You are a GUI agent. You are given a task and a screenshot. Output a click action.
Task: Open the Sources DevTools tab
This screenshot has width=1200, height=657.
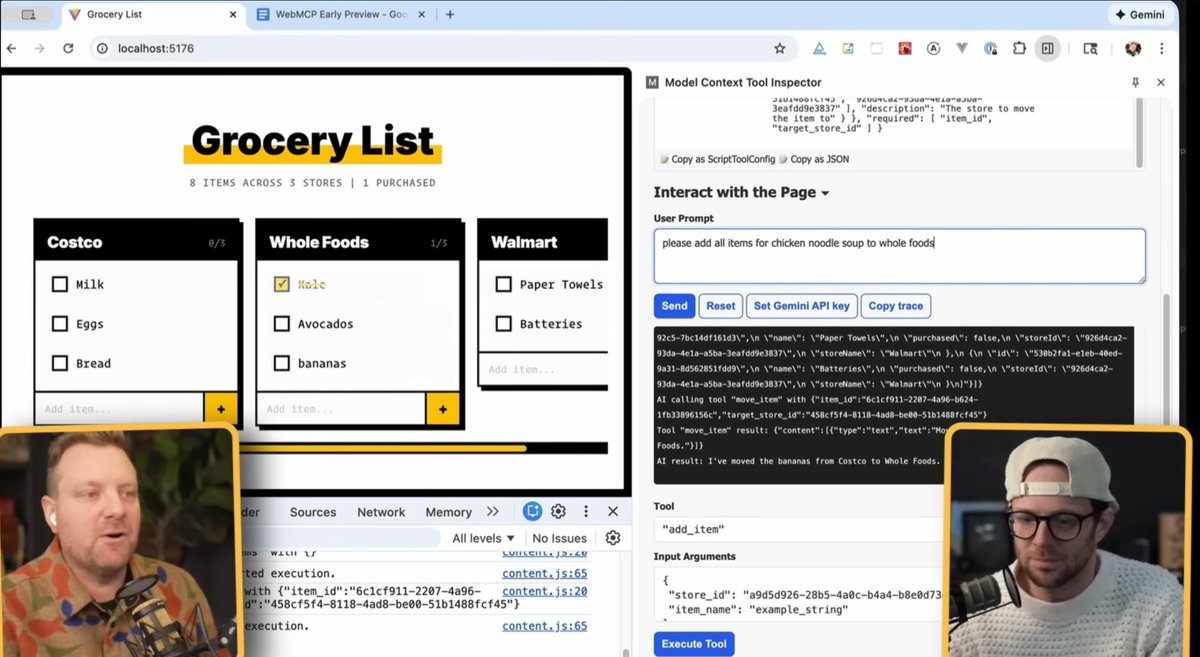(313, 512)
